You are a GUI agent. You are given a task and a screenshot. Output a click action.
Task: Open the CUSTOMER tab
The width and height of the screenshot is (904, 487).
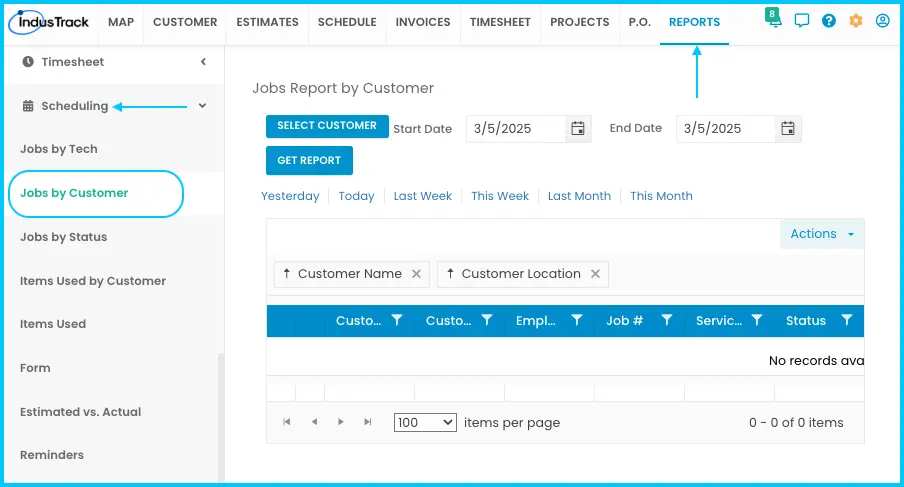(x=185, y=22)
